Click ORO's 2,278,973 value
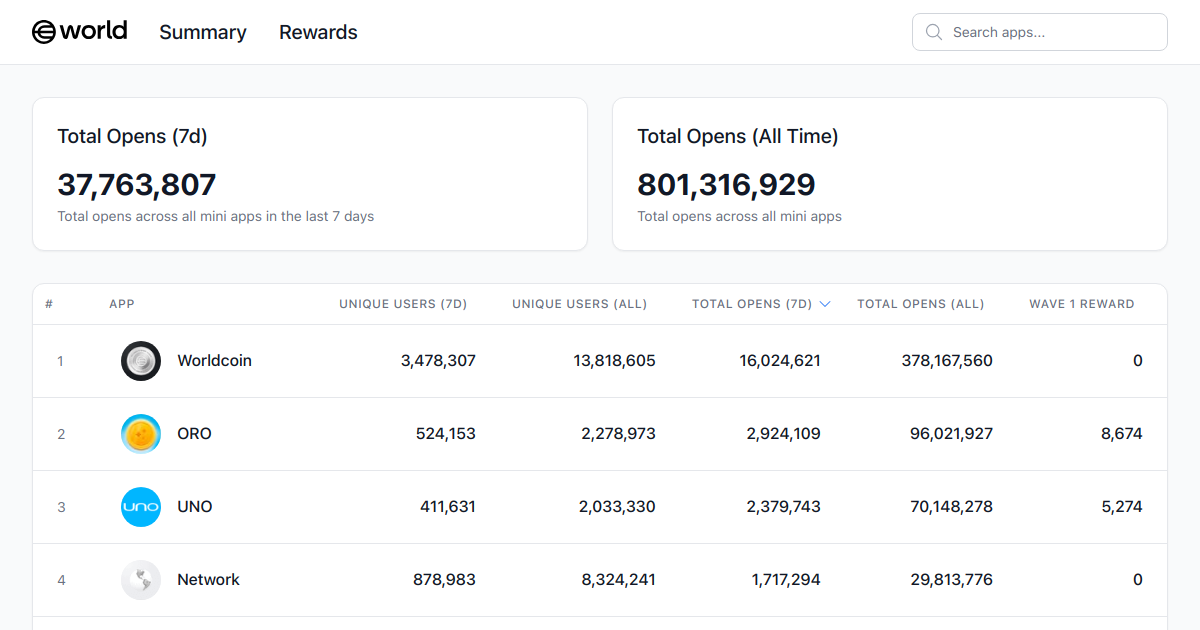Image resolution: width=1200 pixels, height=630 pixels. (619, 434)
